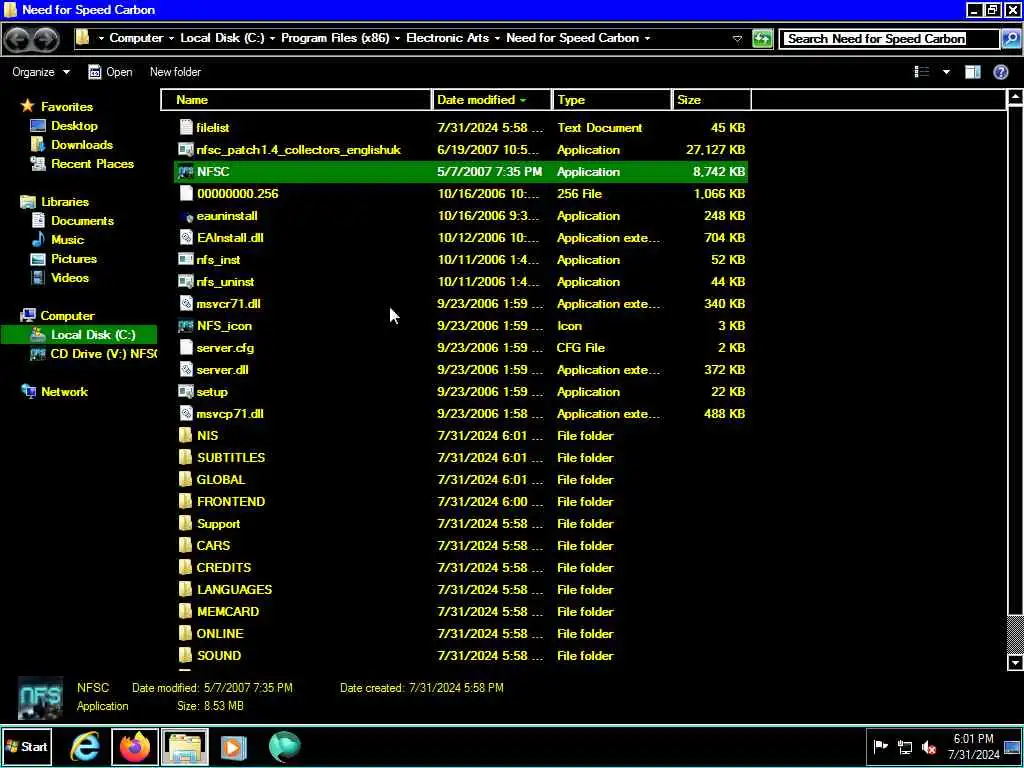Click the Start button

click(27, 746)
